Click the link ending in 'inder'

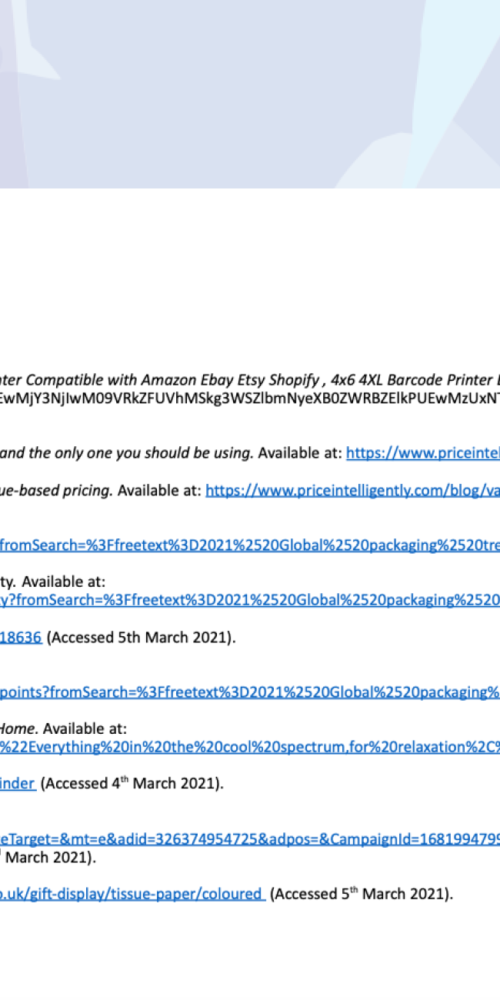[x=18, y=784]
